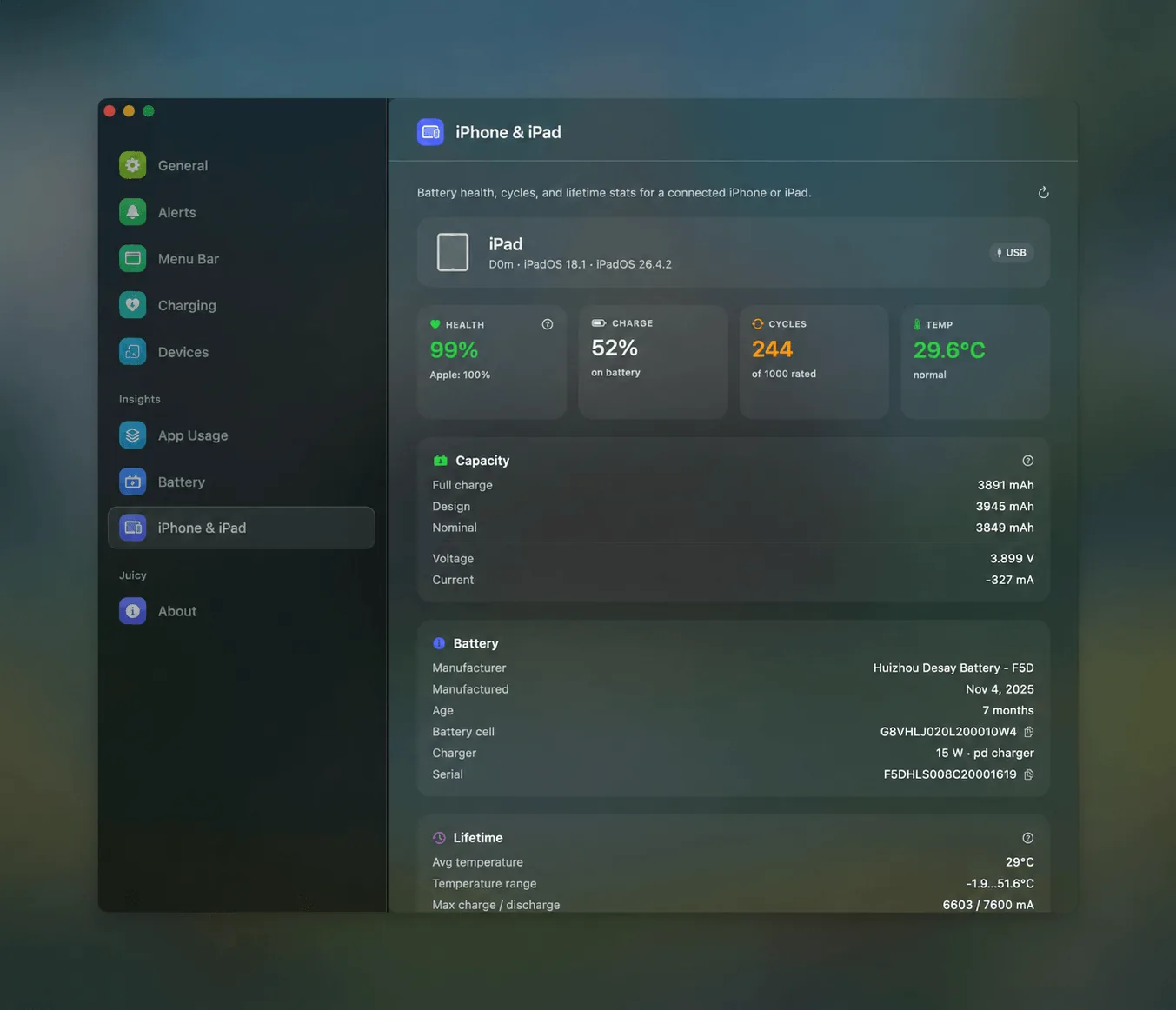Image resolution: width=1176 pixels, height=1010 pixels.
Task: Click the Lifetime clock icon
Action: point(439,838)
